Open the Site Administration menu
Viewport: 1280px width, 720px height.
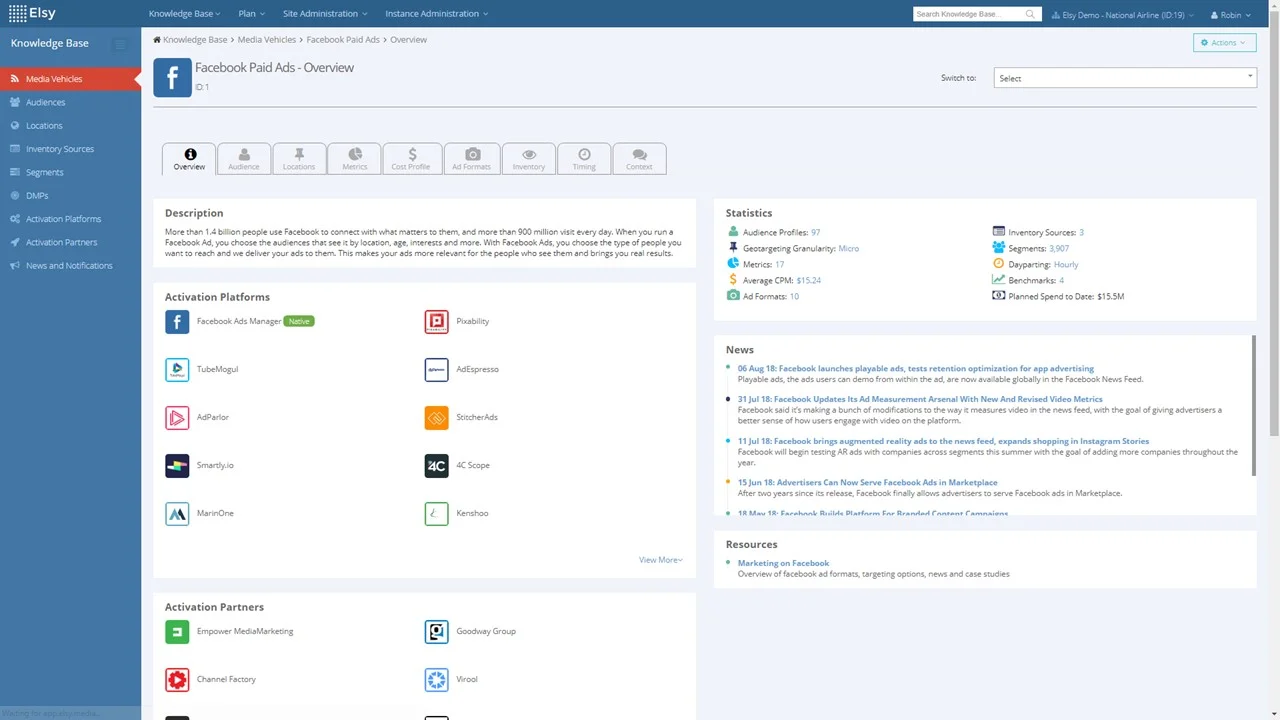325,14
